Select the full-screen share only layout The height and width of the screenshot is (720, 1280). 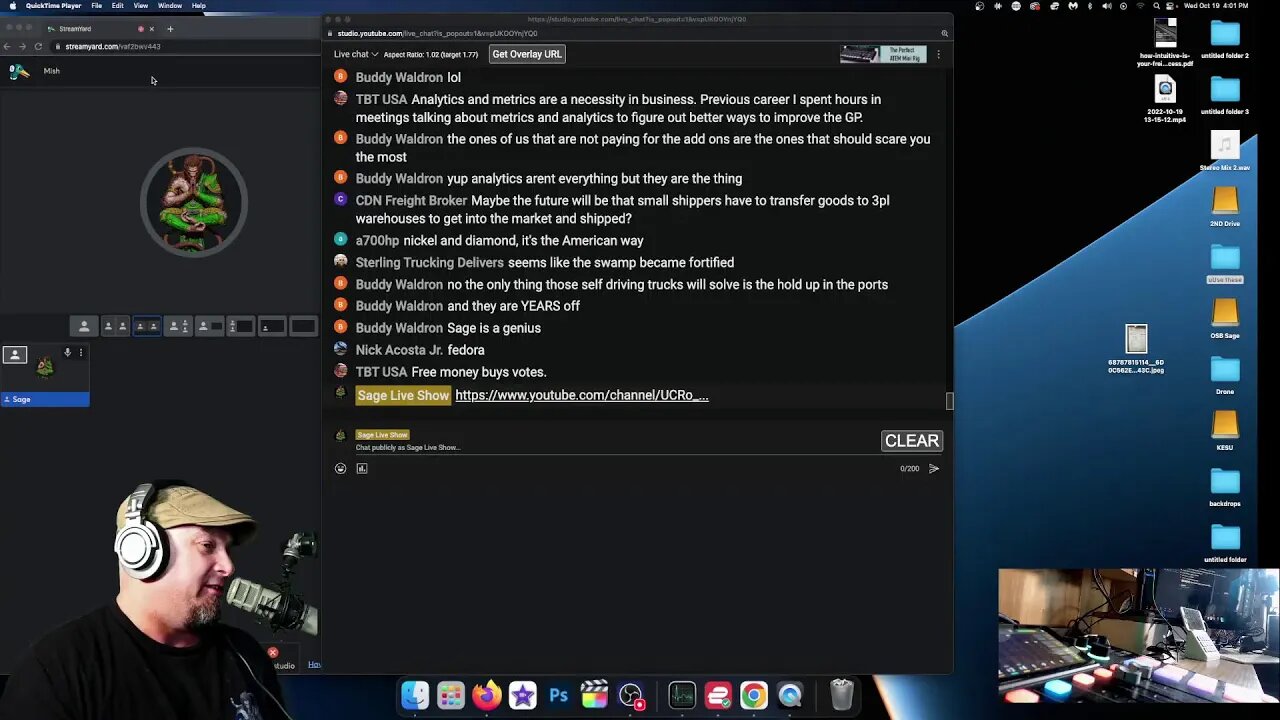pyautogui.click(x=303, y=326)
